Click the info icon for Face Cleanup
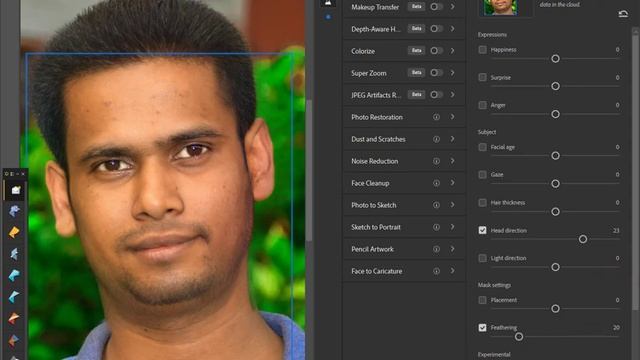The width and height of the screenshot is (640, 360). pyautogui.click(x=436, y=183)
